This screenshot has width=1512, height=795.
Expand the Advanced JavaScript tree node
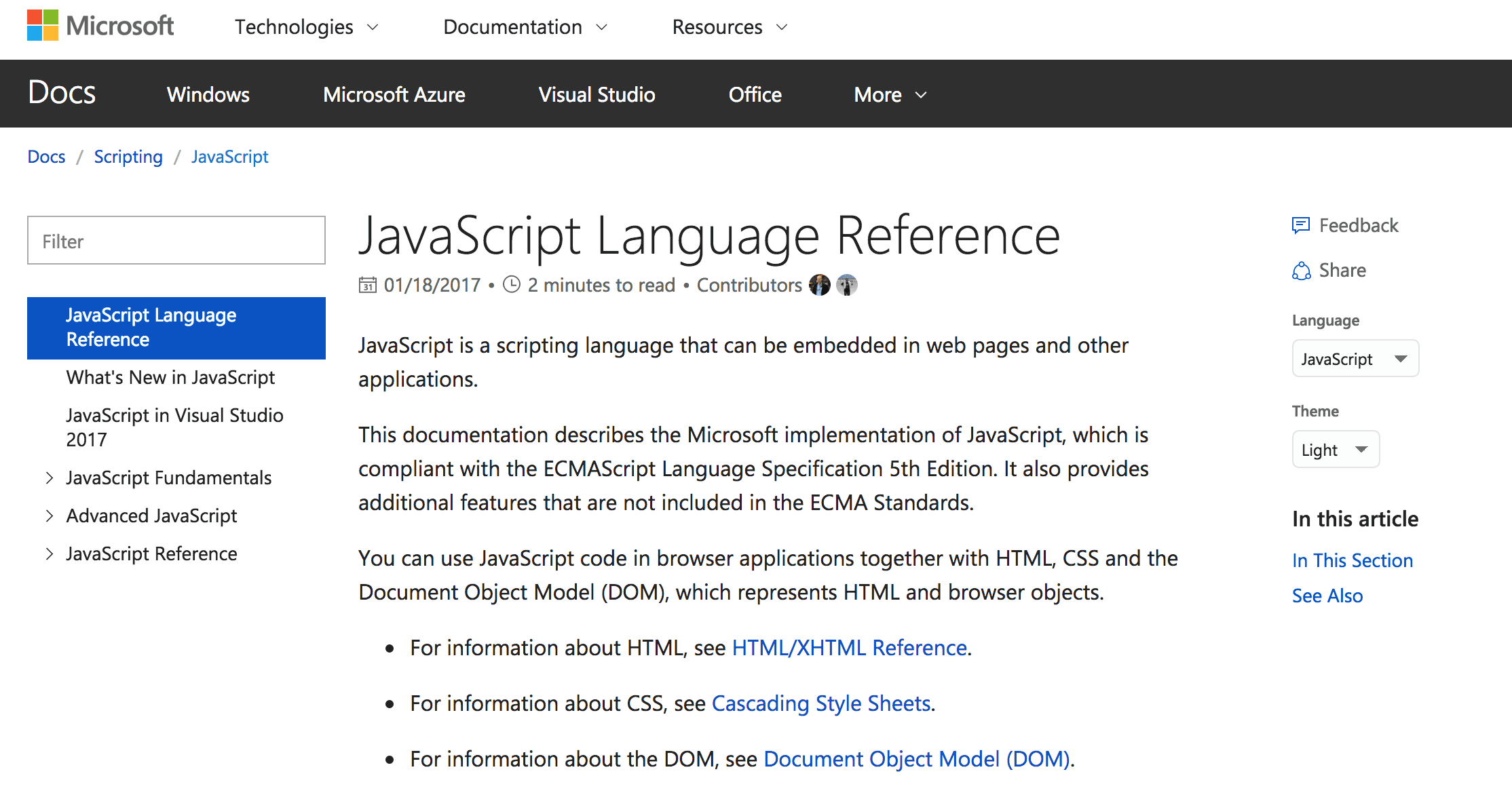[49, 516]
